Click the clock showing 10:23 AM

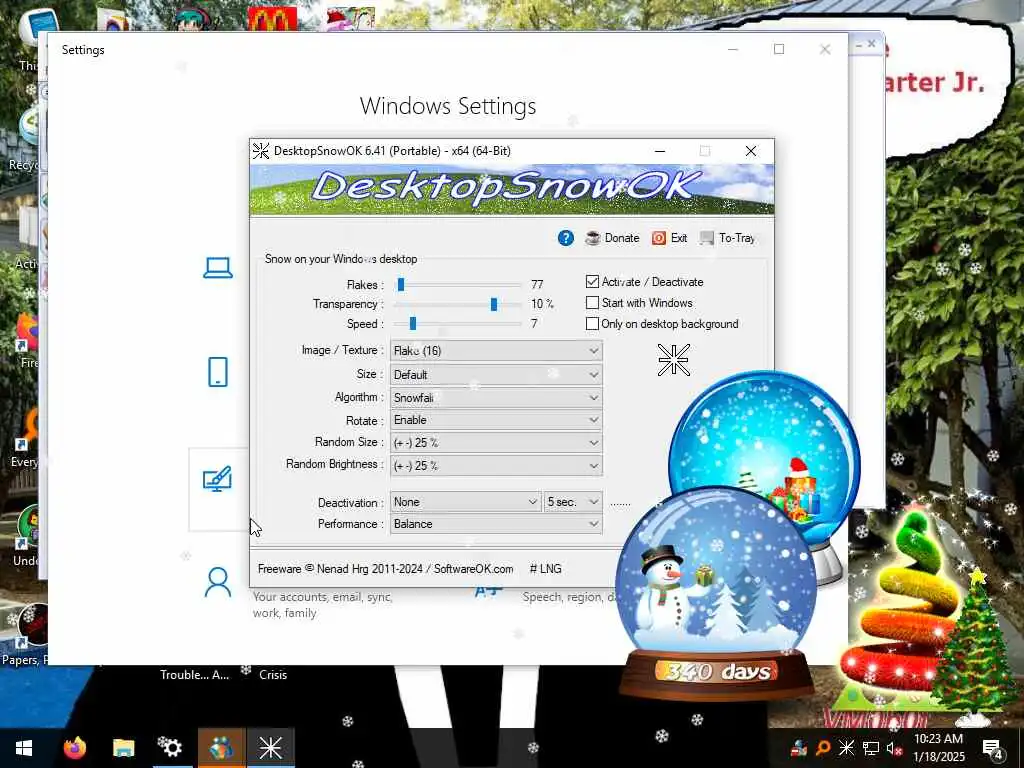tap(938, 739)
